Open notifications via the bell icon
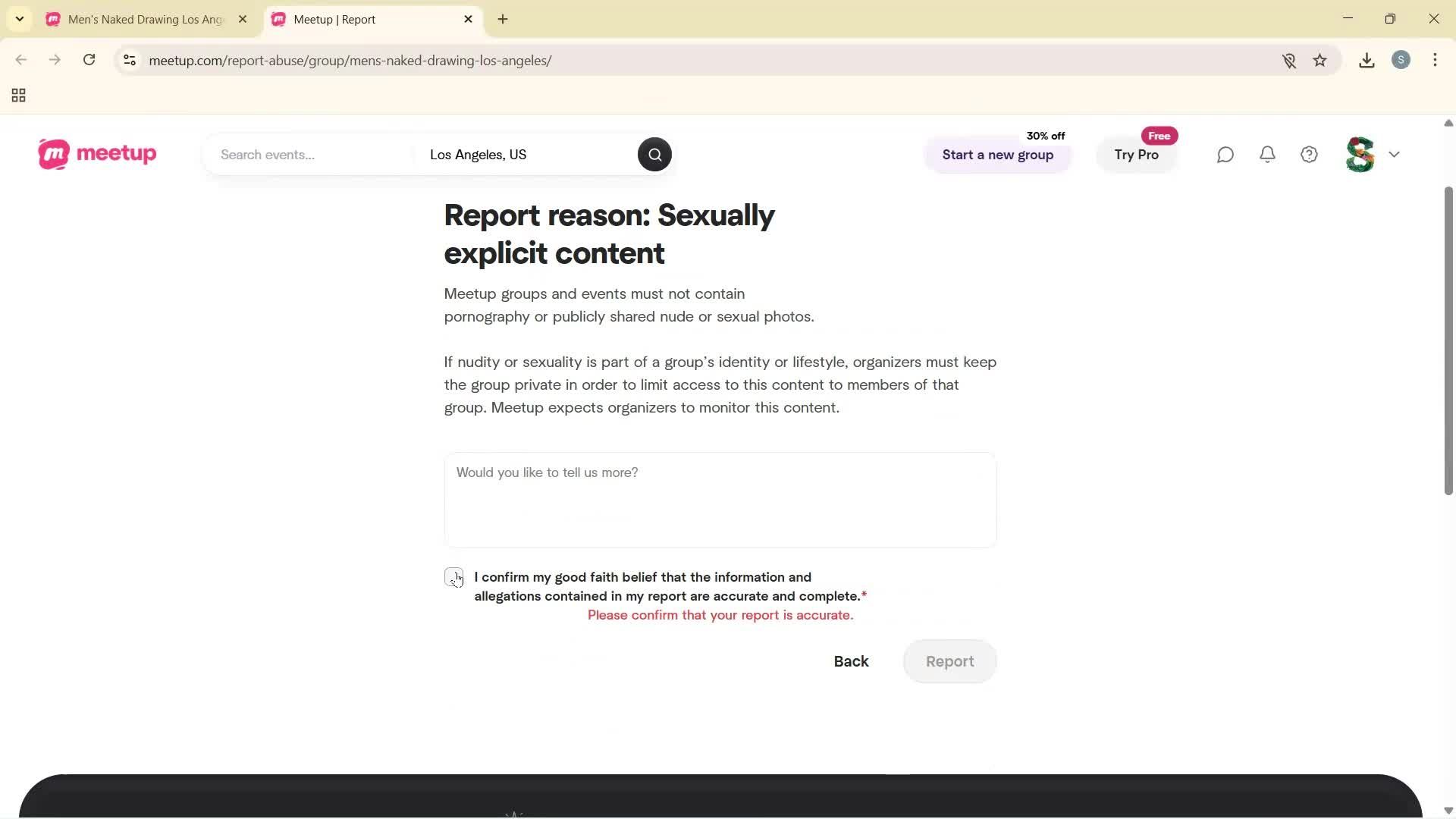1456x819 pixels. pos(1267,154)
